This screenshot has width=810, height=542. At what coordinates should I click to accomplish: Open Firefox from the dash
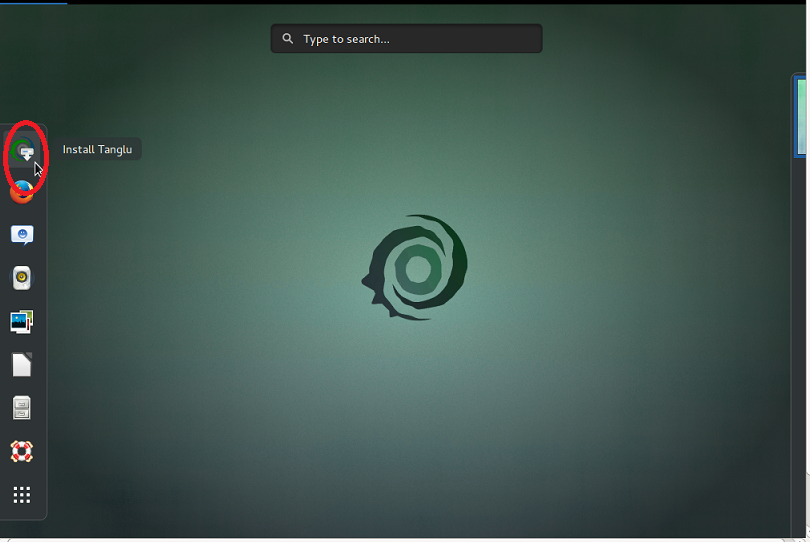point(22,192)
